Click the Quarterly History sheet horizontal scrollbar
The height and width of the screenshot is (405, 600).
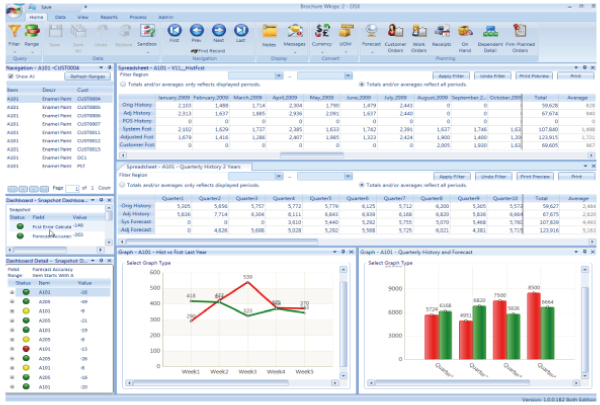[222, 242]
